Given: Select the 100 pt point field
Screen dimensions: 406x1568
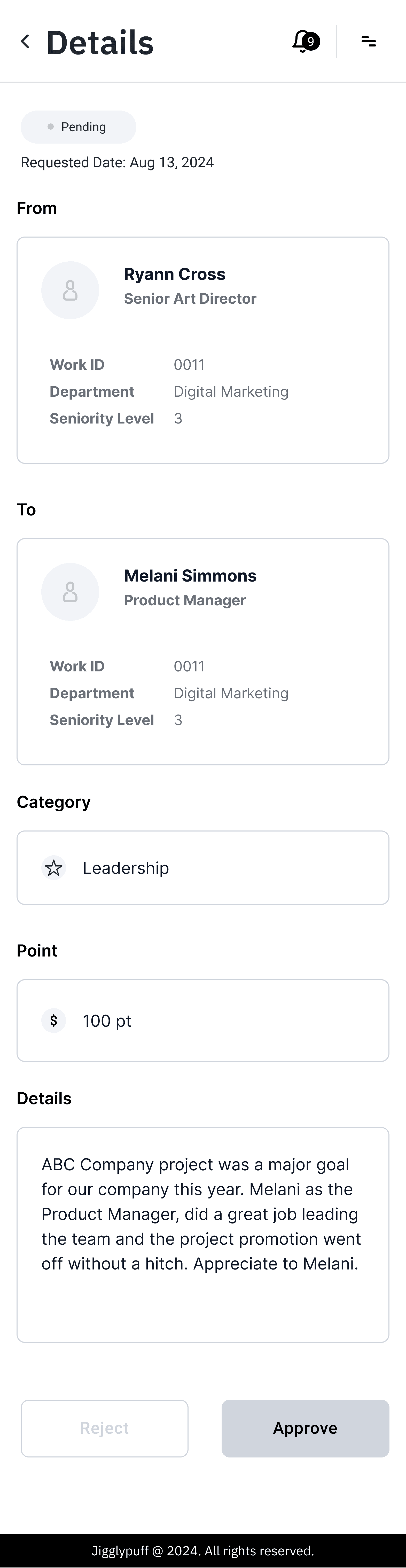Looking at the screenshot, I should point(203,1021).
